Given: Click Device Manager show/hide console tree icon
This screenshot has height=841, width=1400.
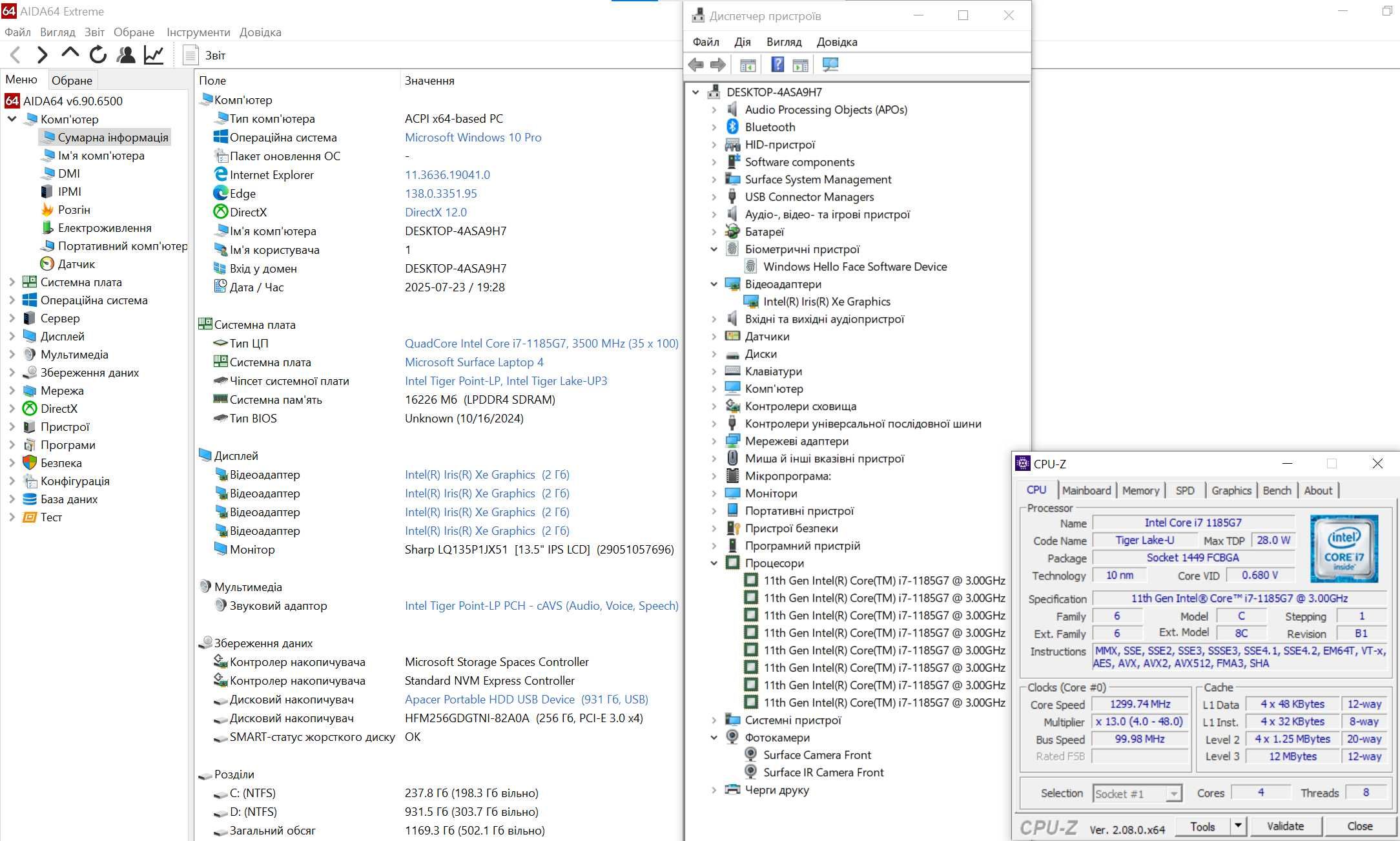Looking at the screenshot, I should pos(748,65).
